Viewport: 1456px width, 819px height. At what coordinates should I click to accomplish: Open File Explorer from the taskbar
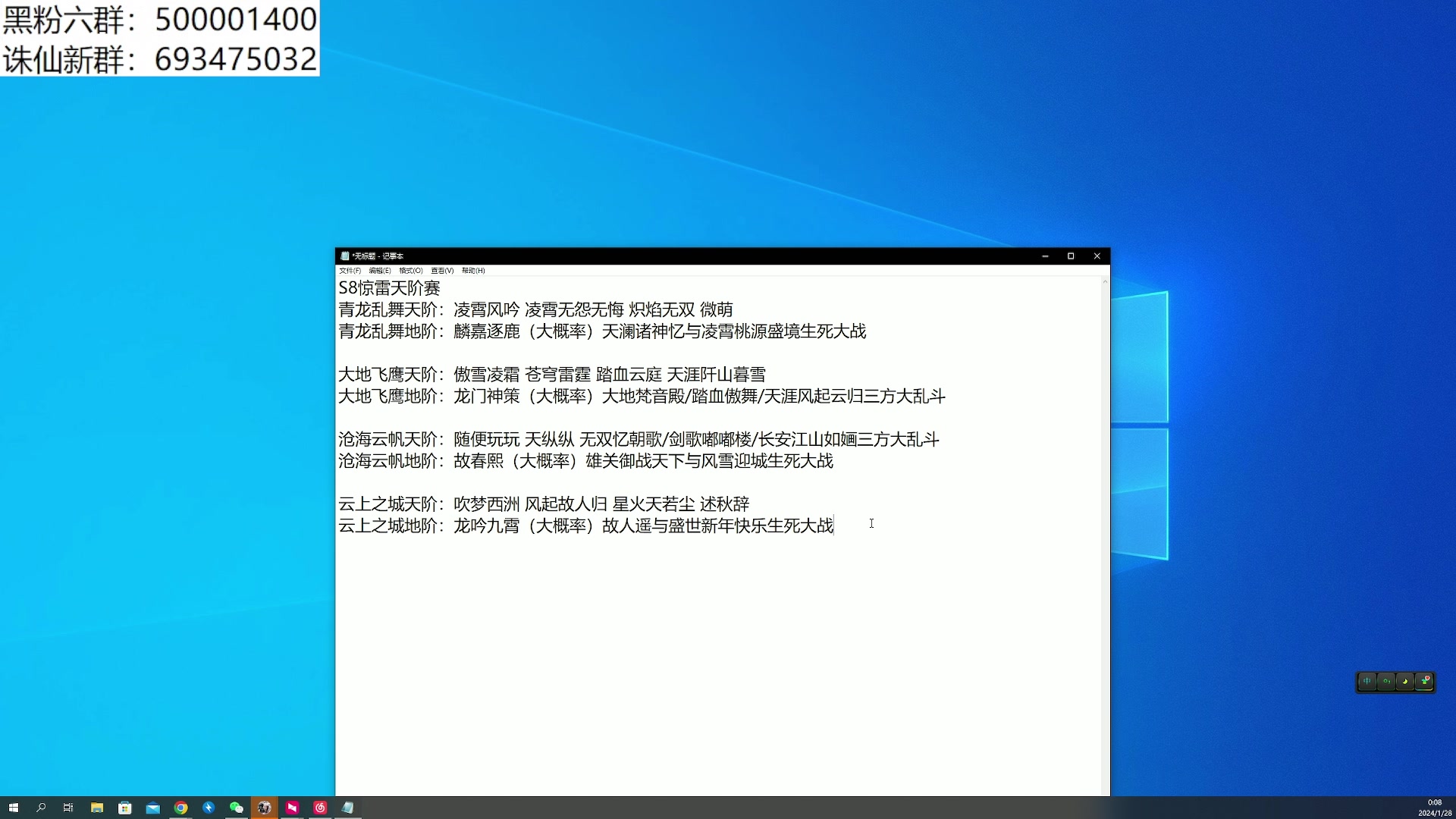96,808
